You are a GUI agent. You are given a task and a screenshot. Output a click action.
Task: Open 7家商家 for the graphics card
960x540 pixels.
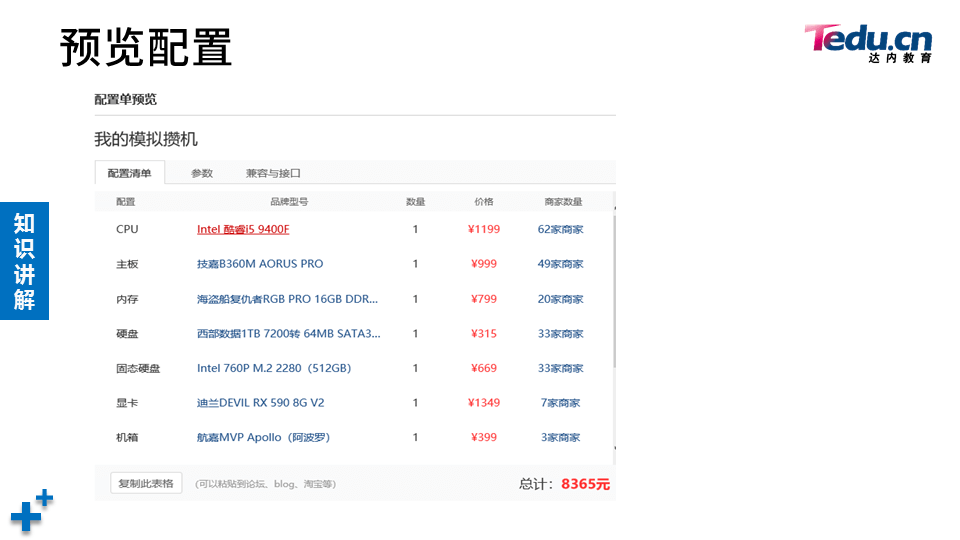560,403
